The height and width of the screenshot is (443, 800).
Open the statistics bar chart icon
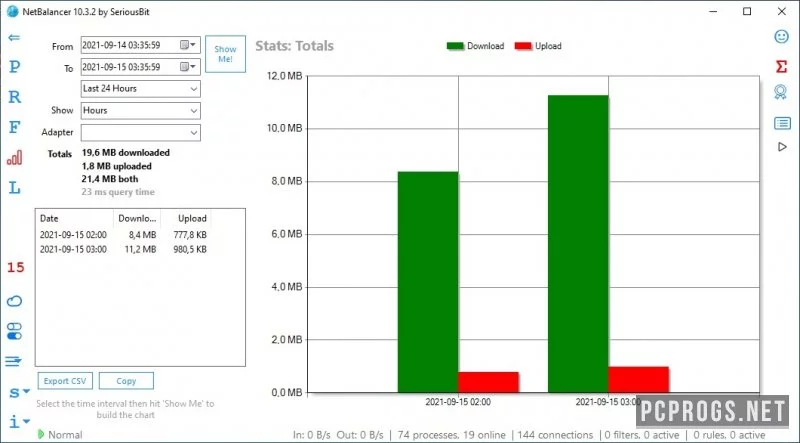(15, 157)
